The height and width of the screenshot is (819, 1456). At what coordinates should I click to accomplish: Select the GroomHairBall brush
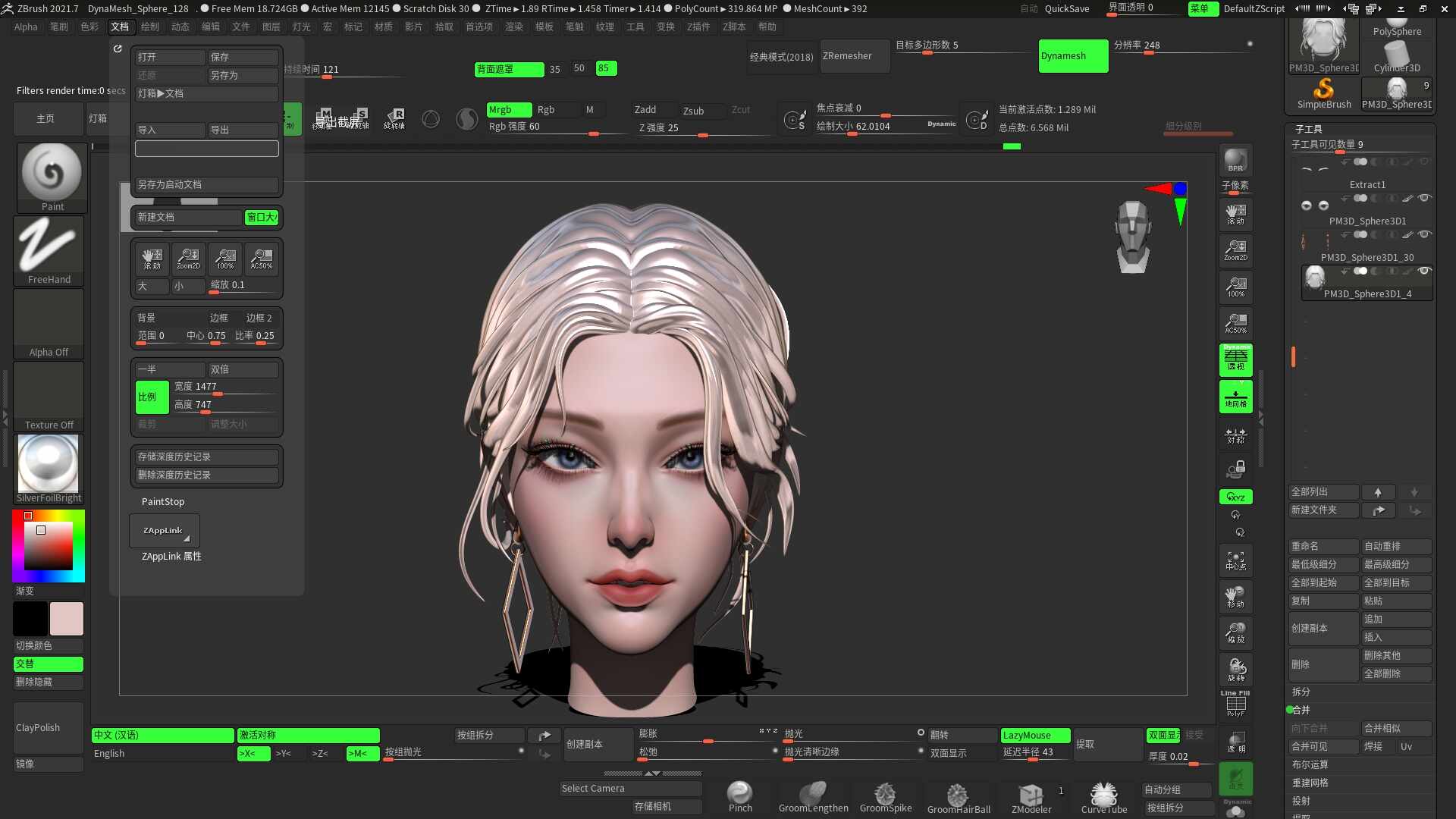[x=958, y=798]
